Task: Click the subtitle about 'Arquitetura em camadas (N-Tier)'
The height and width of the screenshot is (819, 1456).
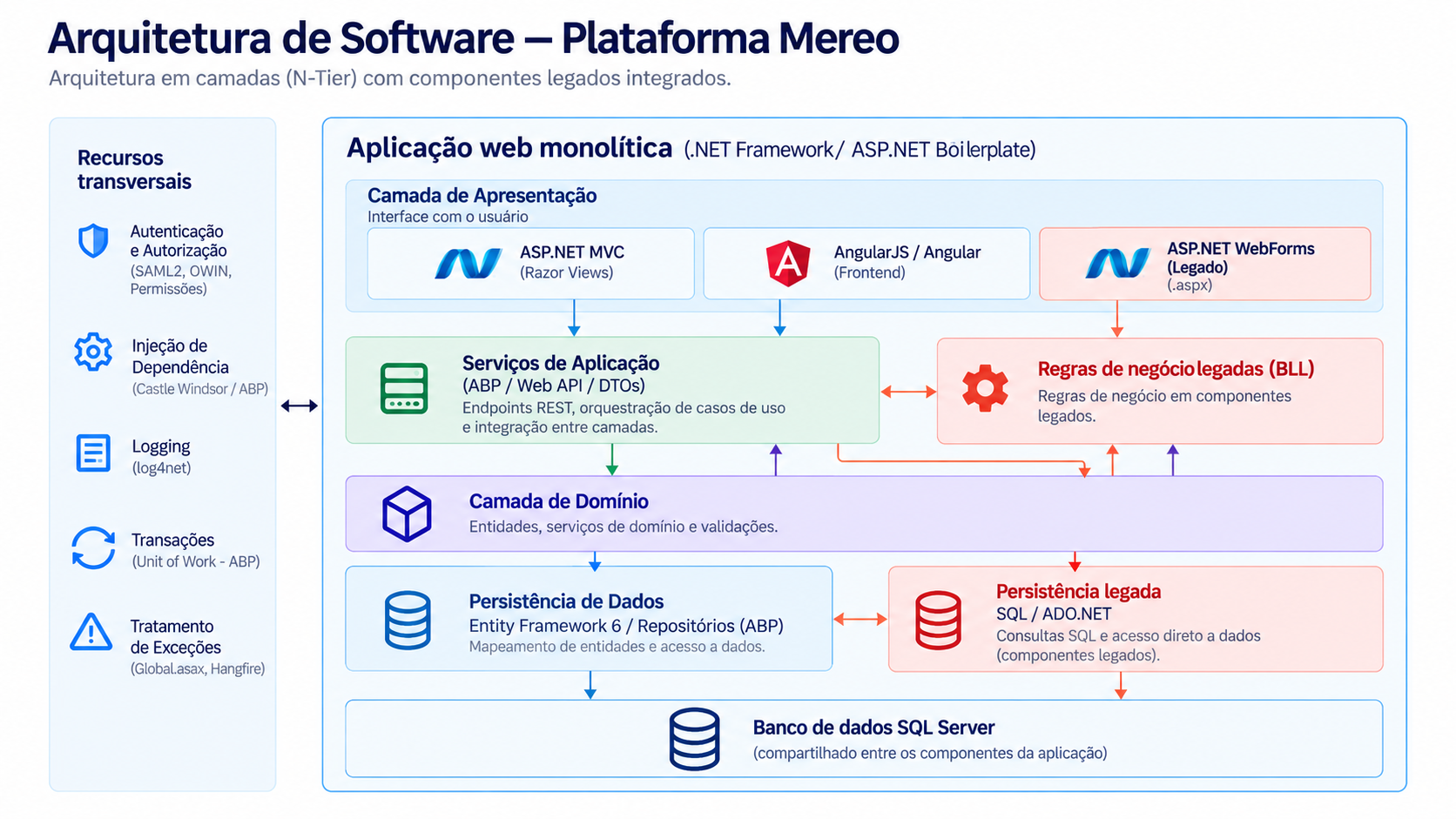Action: (390, 78)
